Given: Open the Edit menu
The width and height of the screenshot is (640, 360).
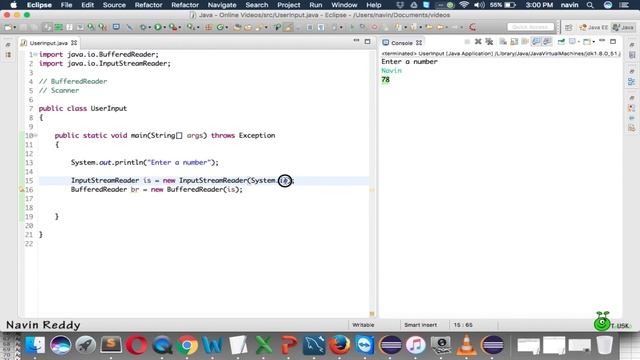Looking at the screenshot, I should pyautogui.click(x=87, y=5).
